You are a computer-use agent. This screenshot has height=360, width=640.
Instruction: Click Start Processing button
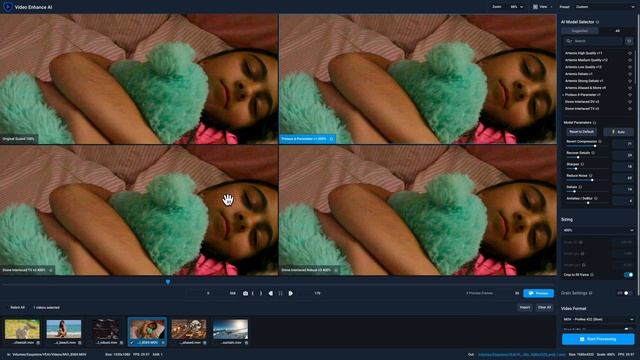(x=598, y=339)
